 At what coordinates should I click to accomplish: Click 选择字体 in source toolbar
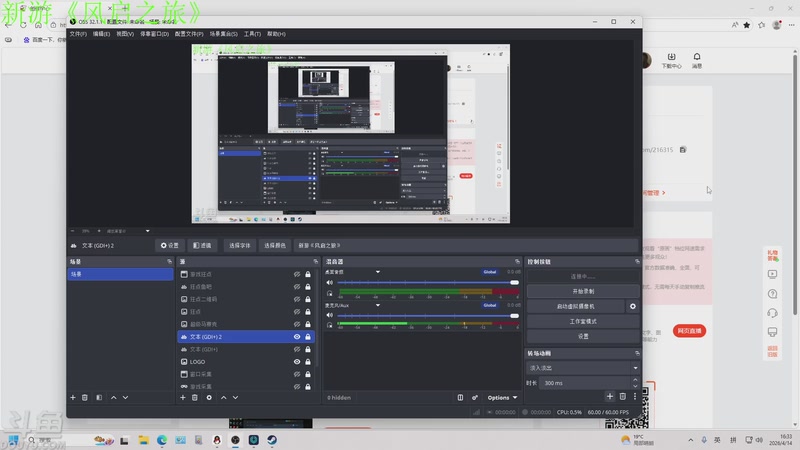tap(239, 245)
